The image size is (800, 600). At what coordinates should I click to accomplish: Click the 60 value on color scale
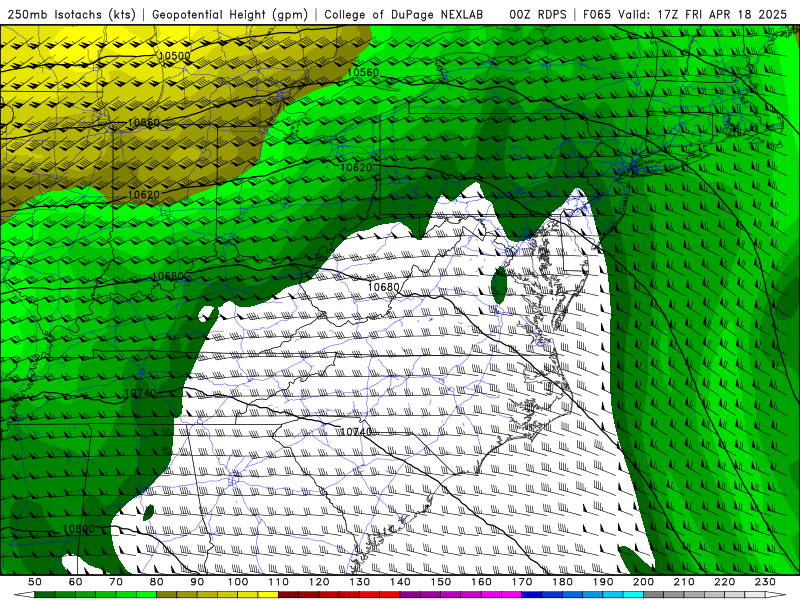[75, 582]
